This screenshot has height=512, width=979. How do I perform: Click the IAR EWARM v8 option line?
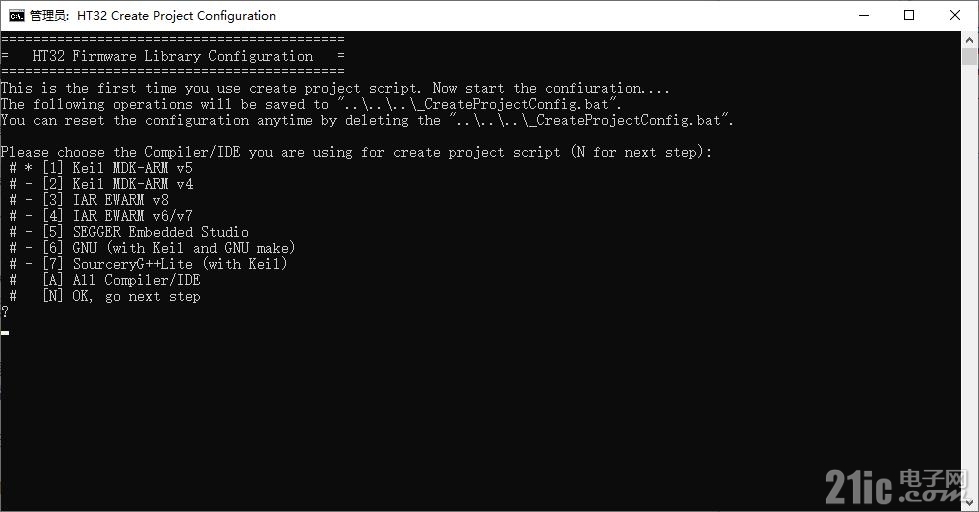89,200
